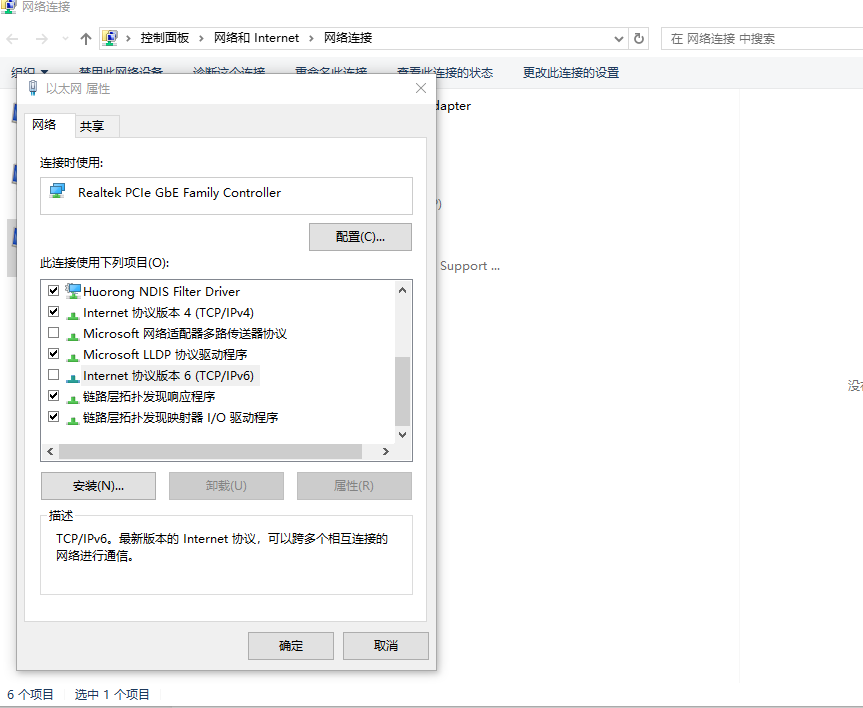Select 链路层拓扑发现响应程序 item text
This screenshot has width=863, height=708.
point(149,396)
